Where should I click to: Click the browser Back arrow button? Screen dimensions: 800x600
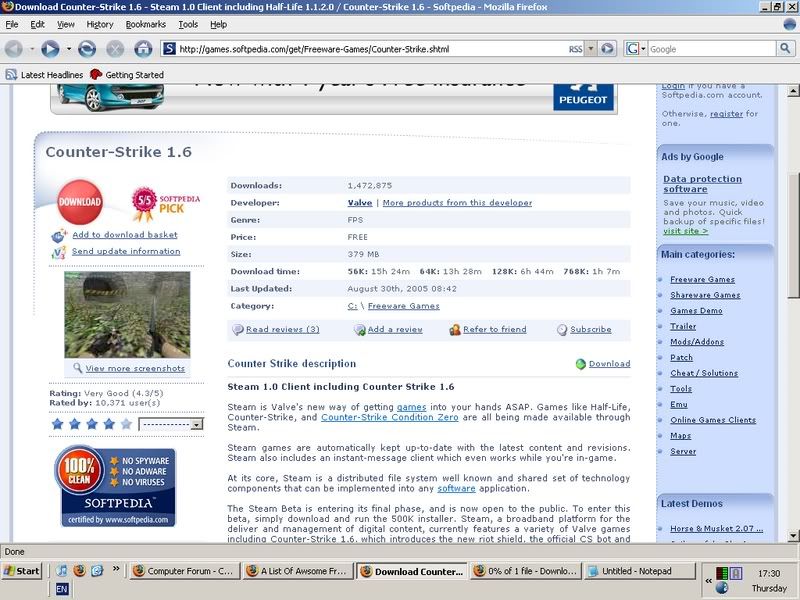tap(15, 48)
